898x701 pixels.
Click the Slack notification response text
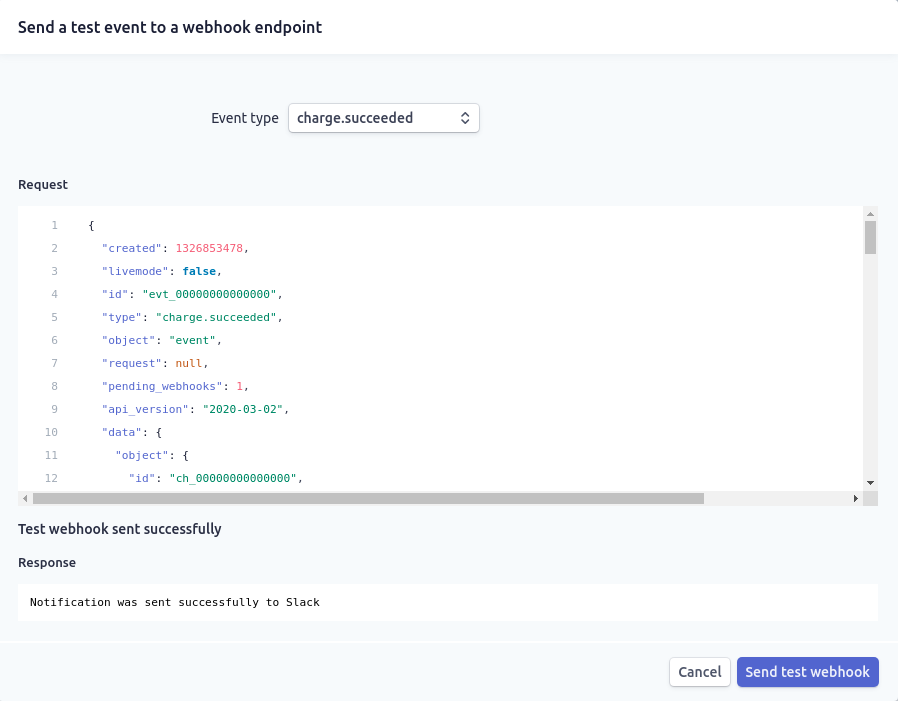(x=175, y=602)
